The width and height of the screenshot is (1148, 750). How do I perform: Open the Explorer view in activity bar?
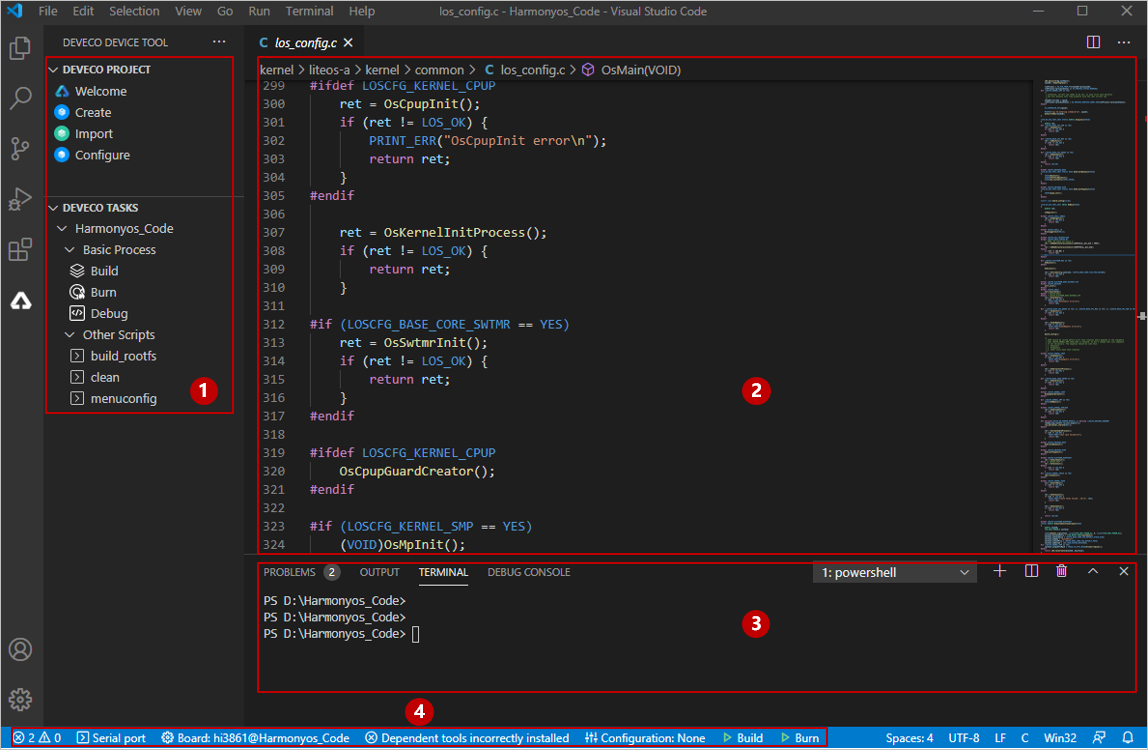tap(20, 48)
